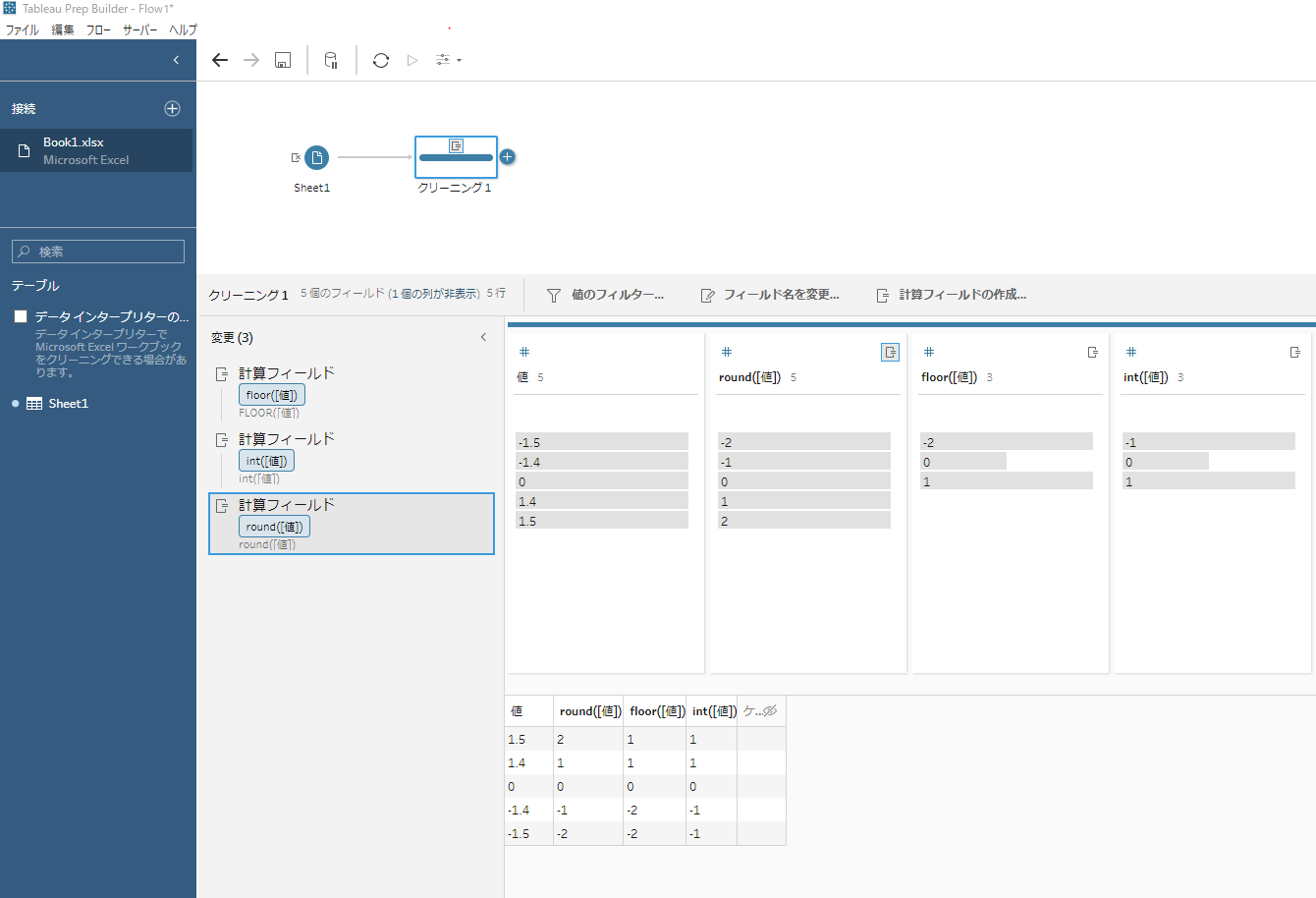Click the cleaning step icon above クリーニング 1
This screenshot has height=898, width=1316.
click(x=456, y=145)
